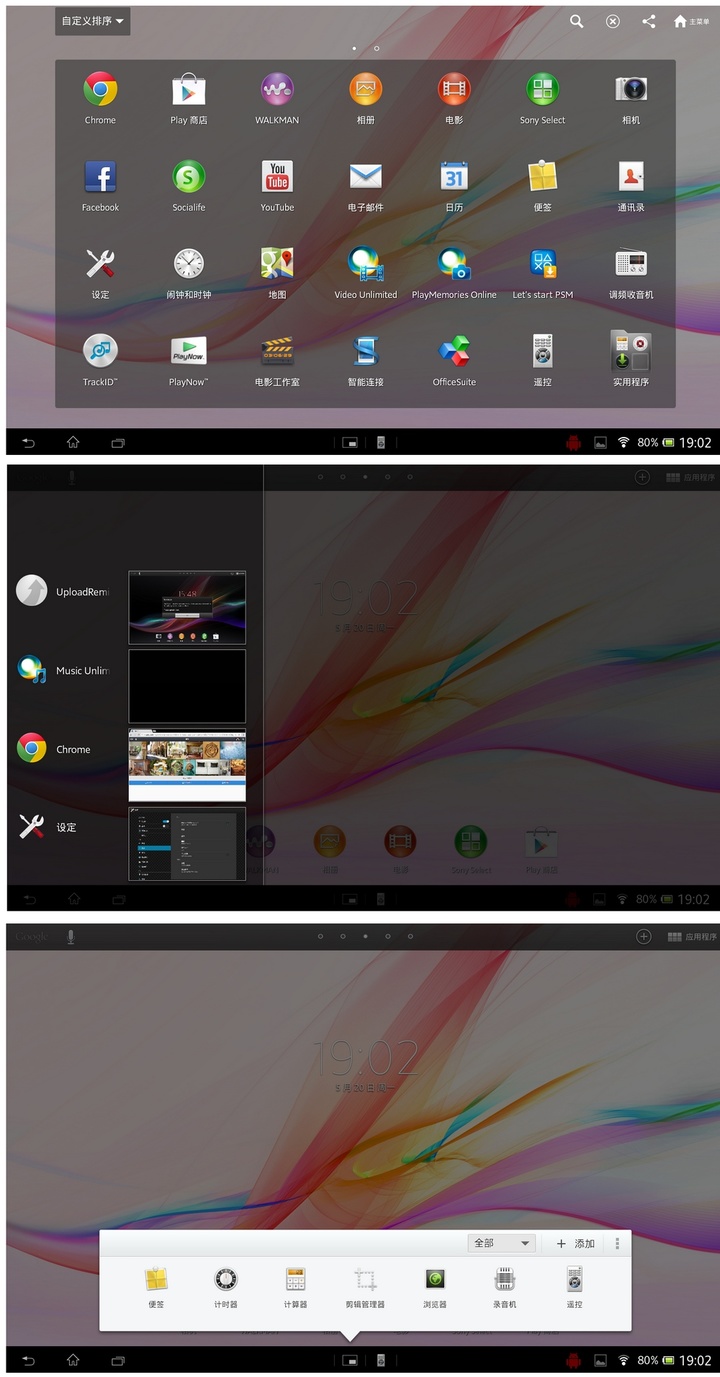Launch the 便签 small app in panel
This screenshot has width=720, height=1377.
(156, 1287)
